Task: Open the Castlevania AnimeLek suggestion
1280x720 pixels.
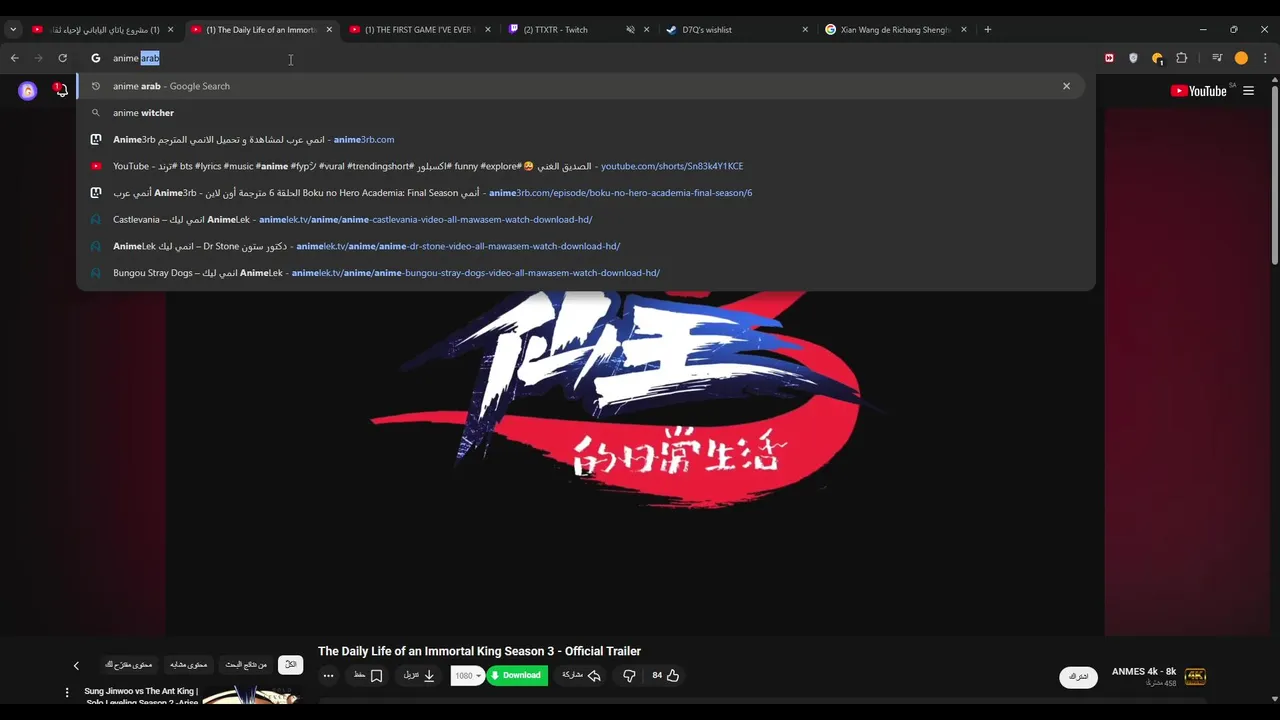Action: coord(582,219)
